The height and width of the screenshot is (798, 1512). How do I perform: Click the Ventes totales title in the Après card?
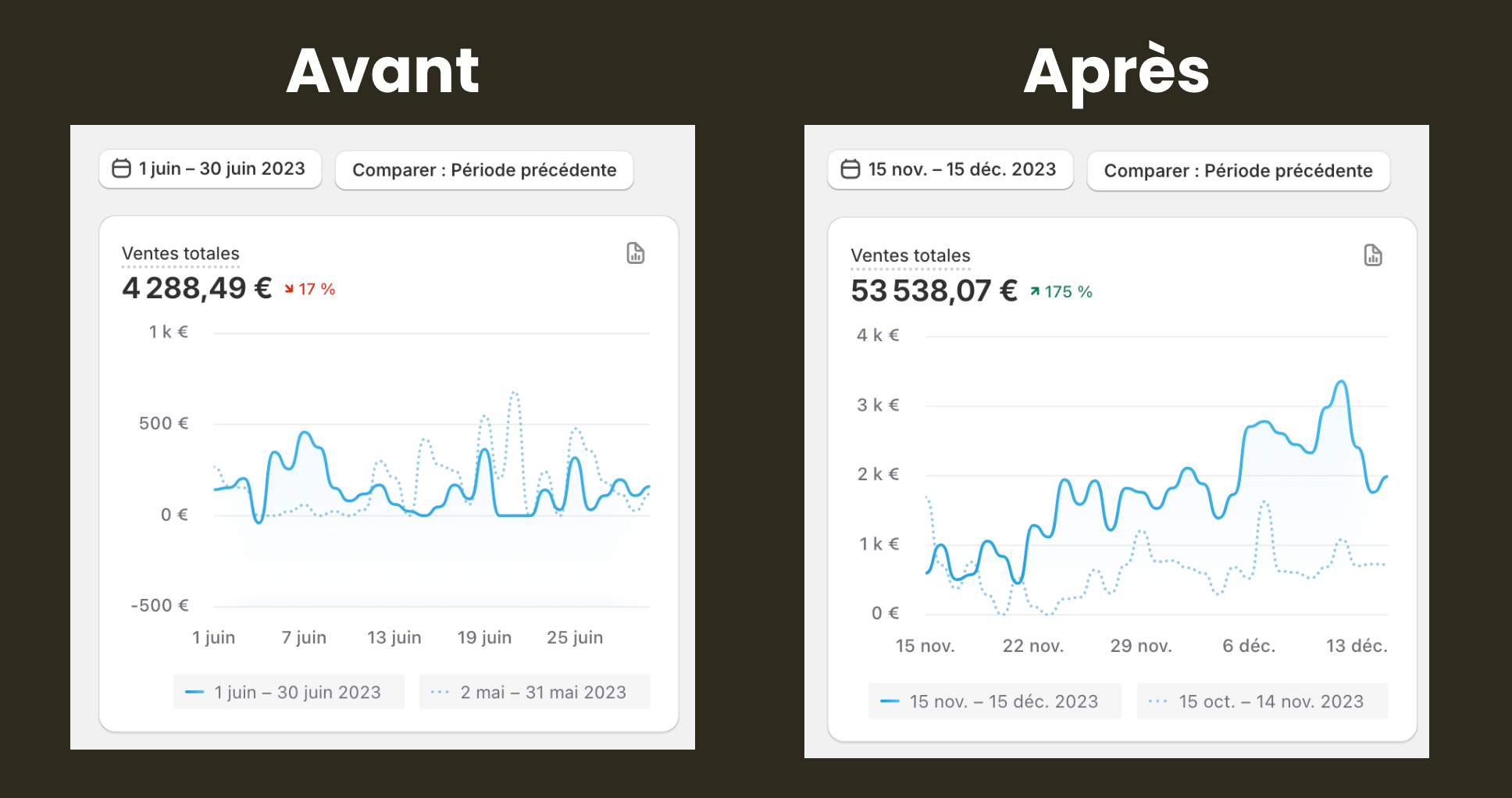pos(910,256)
